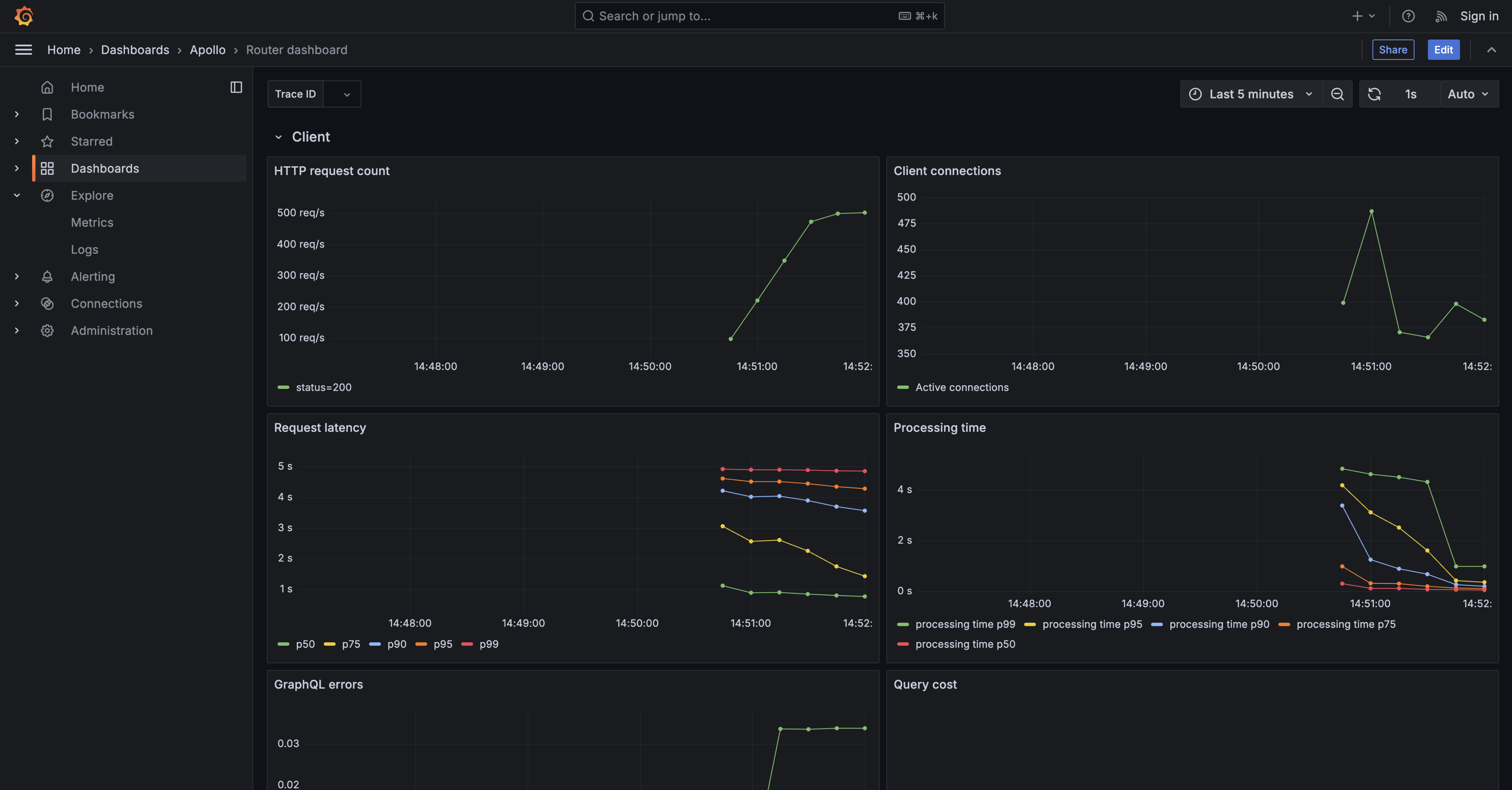This screenshot has height=790, width=1512.
Task: Click the refresh dashboard icon
Action: [1374, 94]
